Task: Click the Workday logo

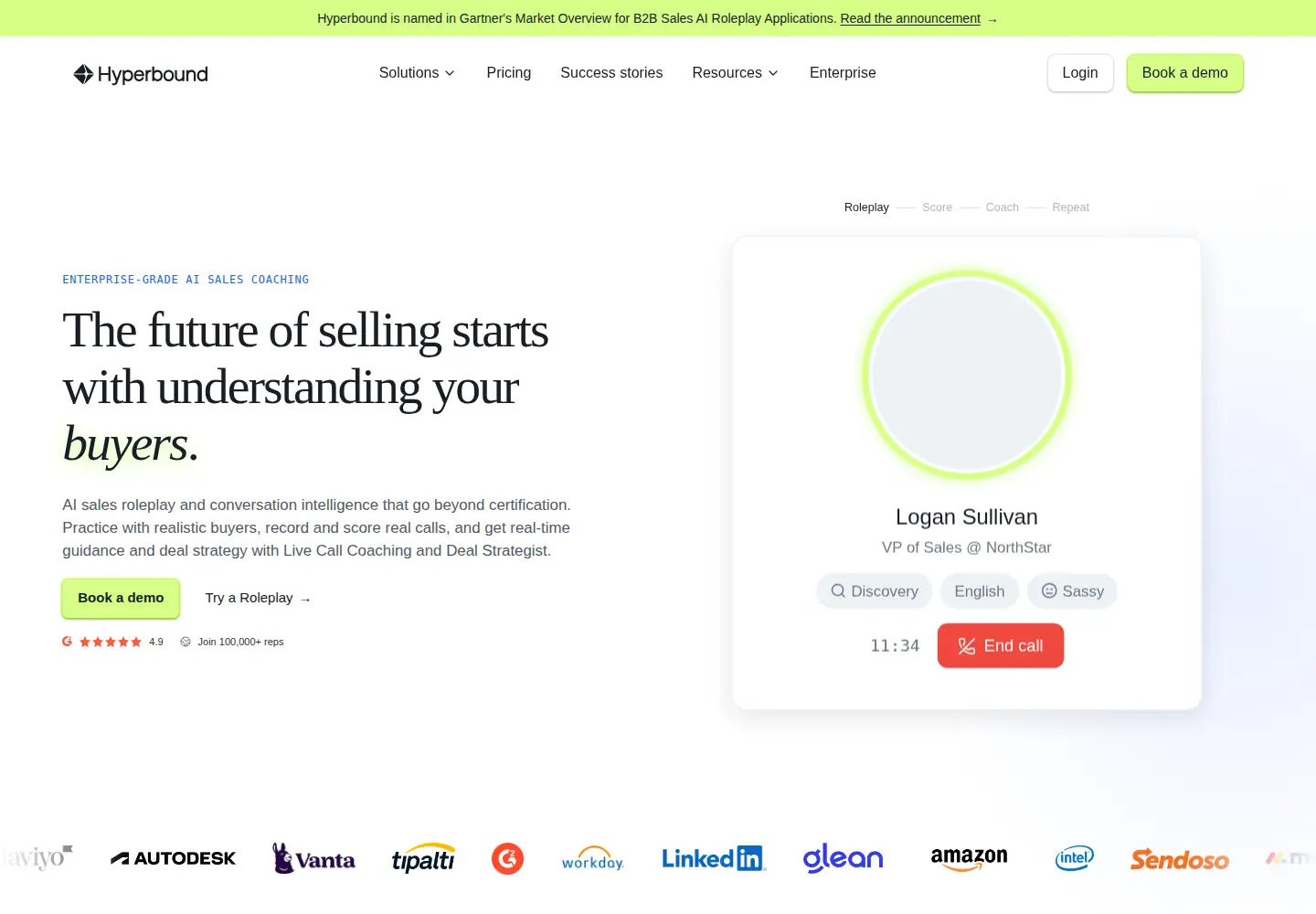Action: (x=593, y=858)
